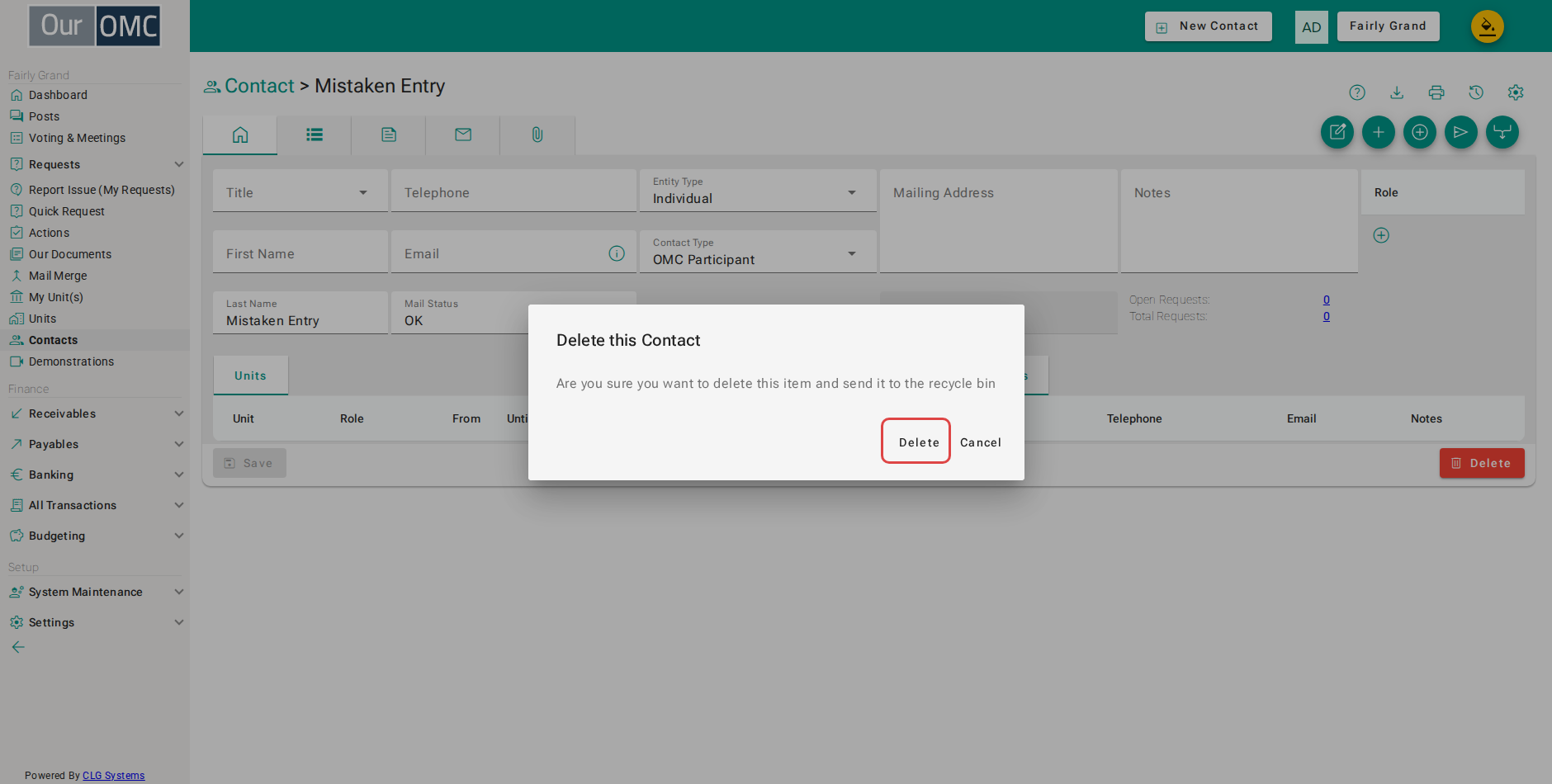Click the Telephone input field

click(513, 191)
